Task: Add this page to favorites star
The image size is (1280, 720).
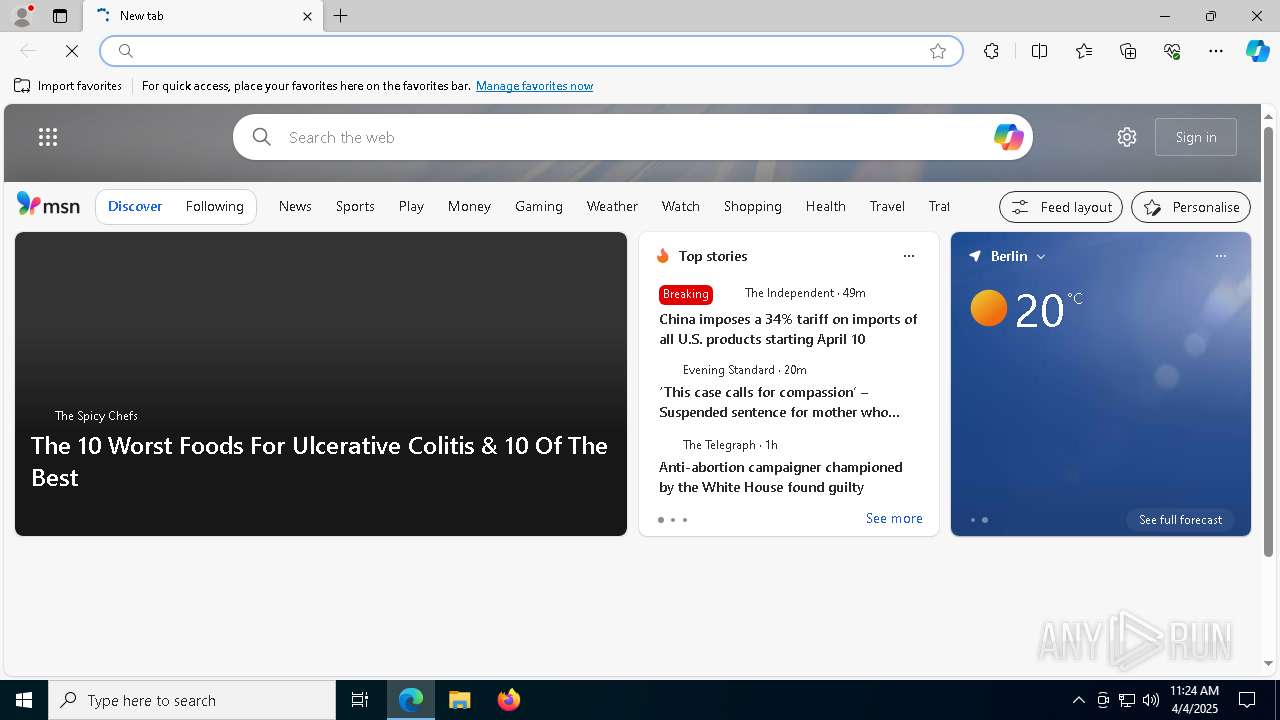Action: [x=938, y=51]
